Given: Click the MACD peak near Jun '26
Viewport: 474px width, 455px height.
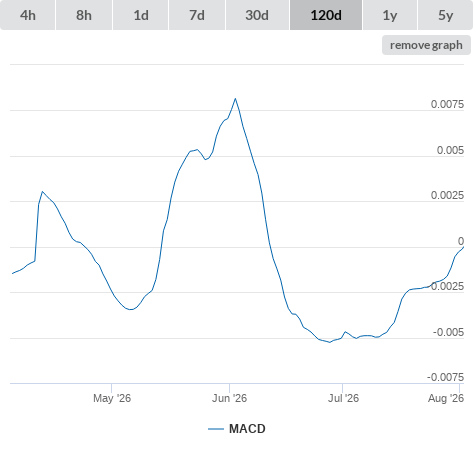Looking at the screenshot, I should [235, 99].
